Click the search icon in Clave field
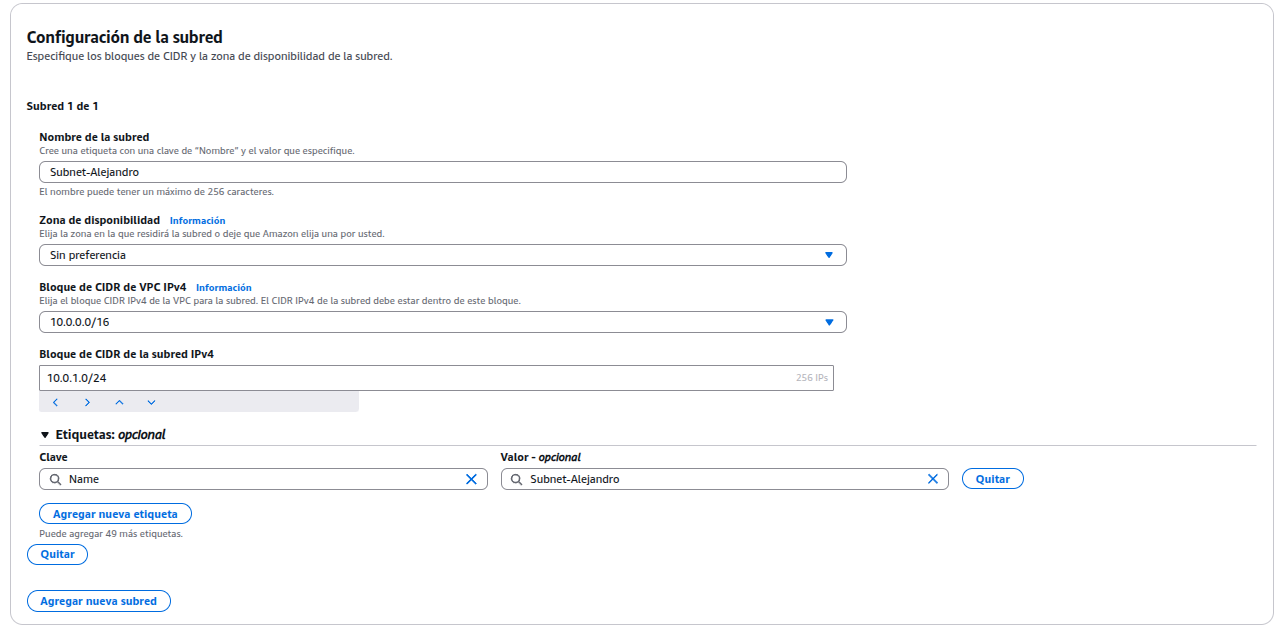1285x633 pixels. point(55,479)
